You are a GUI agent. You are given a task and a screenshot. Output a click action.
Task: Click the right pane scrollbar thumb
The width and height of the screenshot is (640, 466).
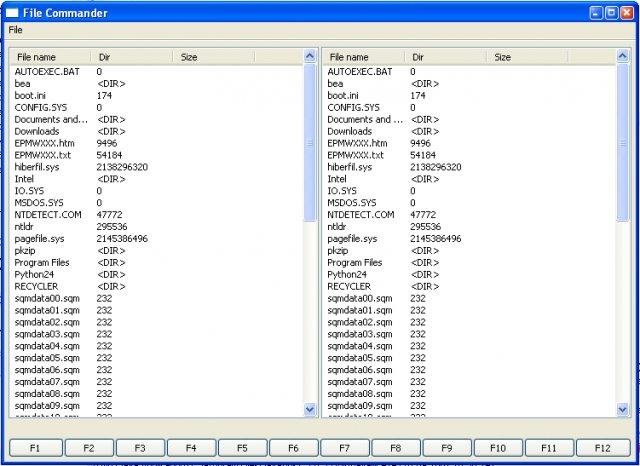622,142
